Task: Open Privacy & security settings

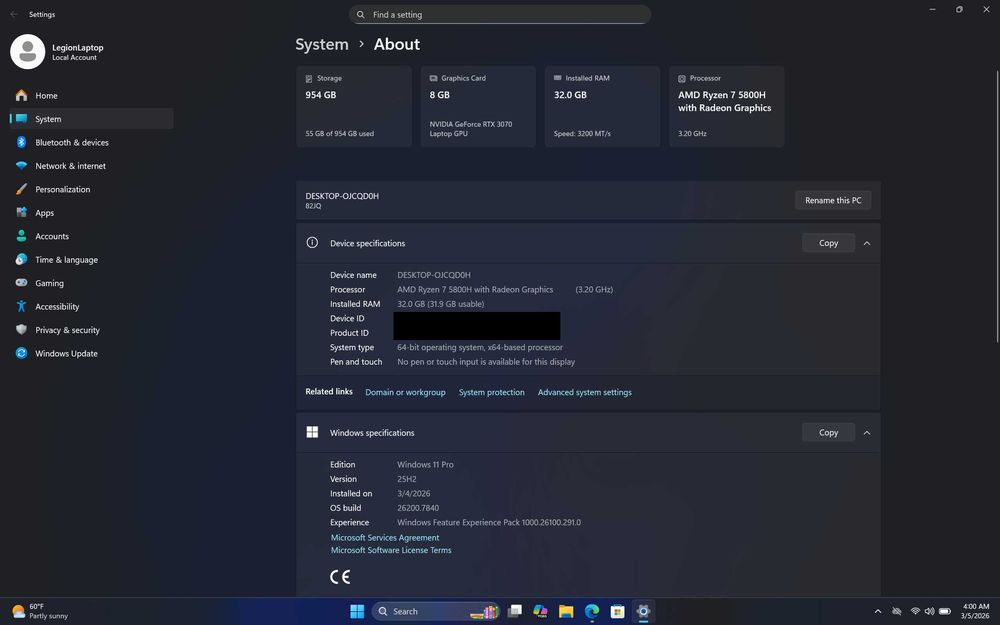Action: (91, 330)
